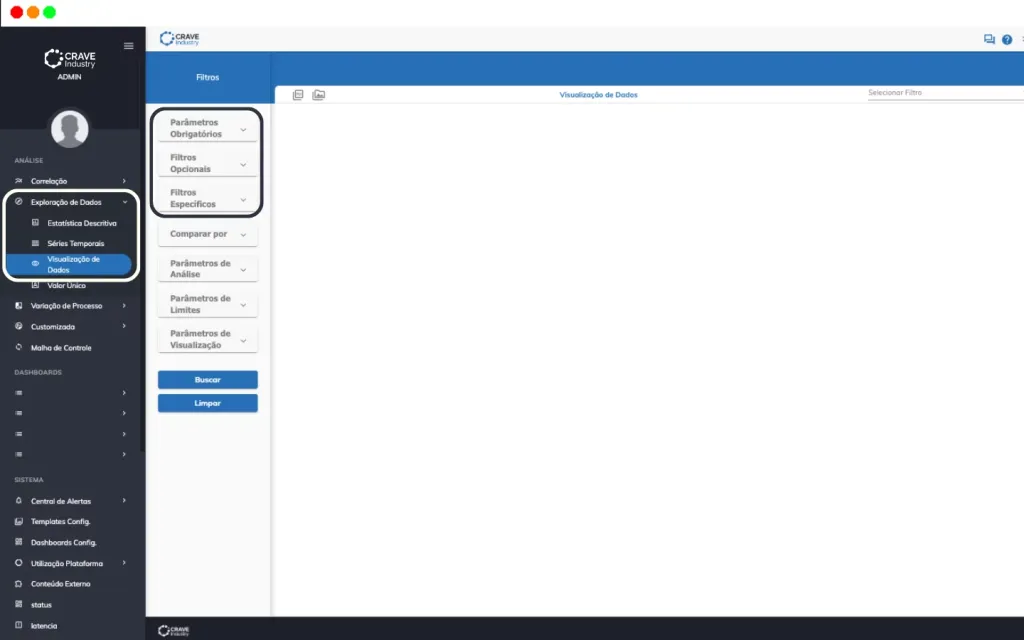
Task: Click the eye icon of Visualização de Dados
Action: tap(35, 264)
